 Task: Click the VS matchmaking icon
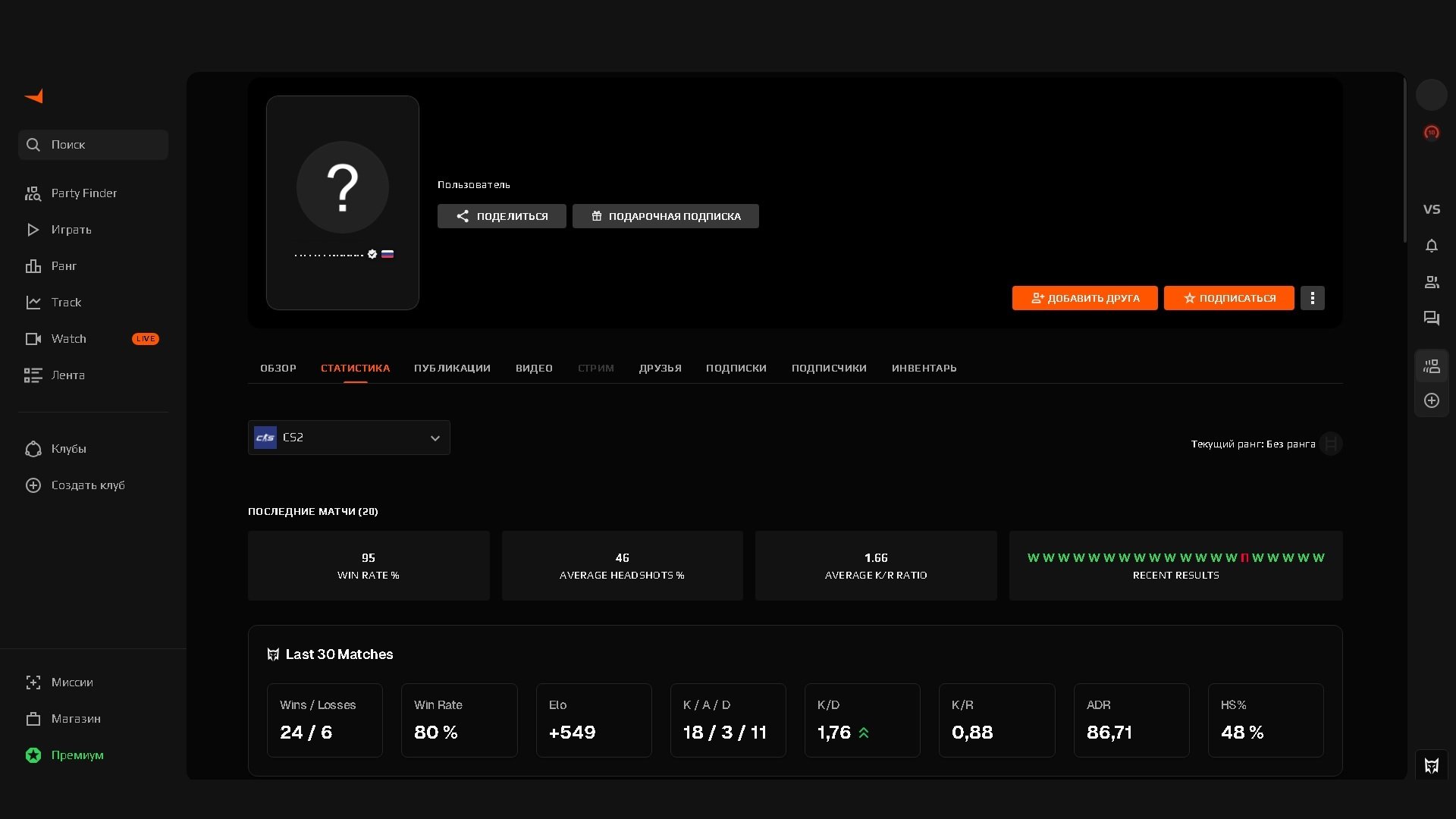pyautogui.click(x=1431, y=209)
